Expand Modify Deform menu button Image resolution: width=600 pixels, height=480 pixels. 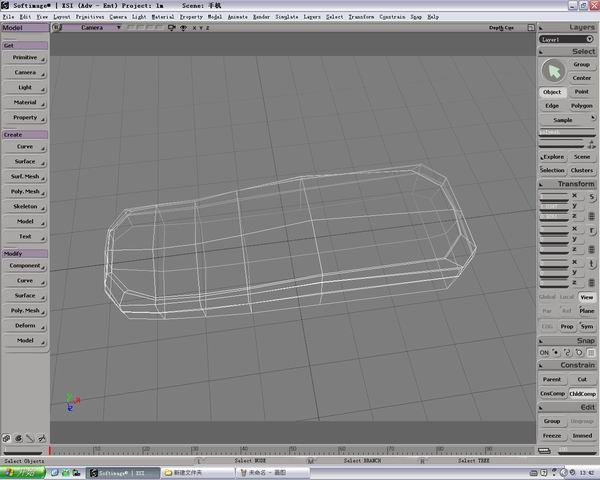(25, 326)
